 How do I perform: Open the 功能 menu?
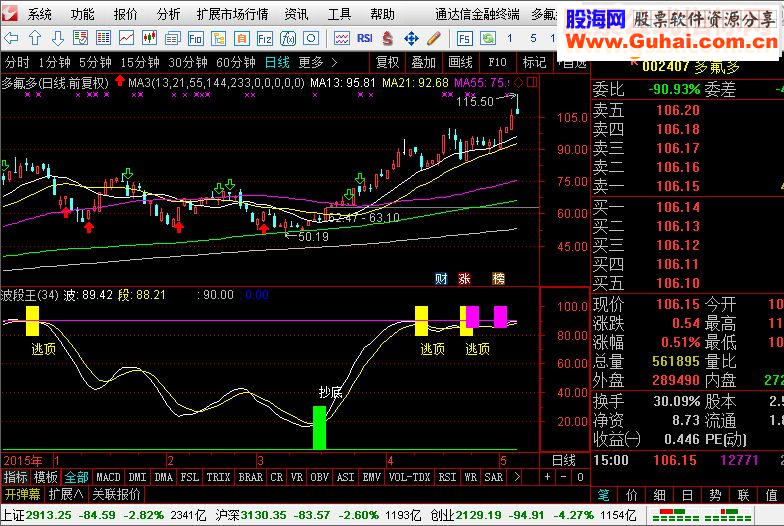(x=82, y=14)
